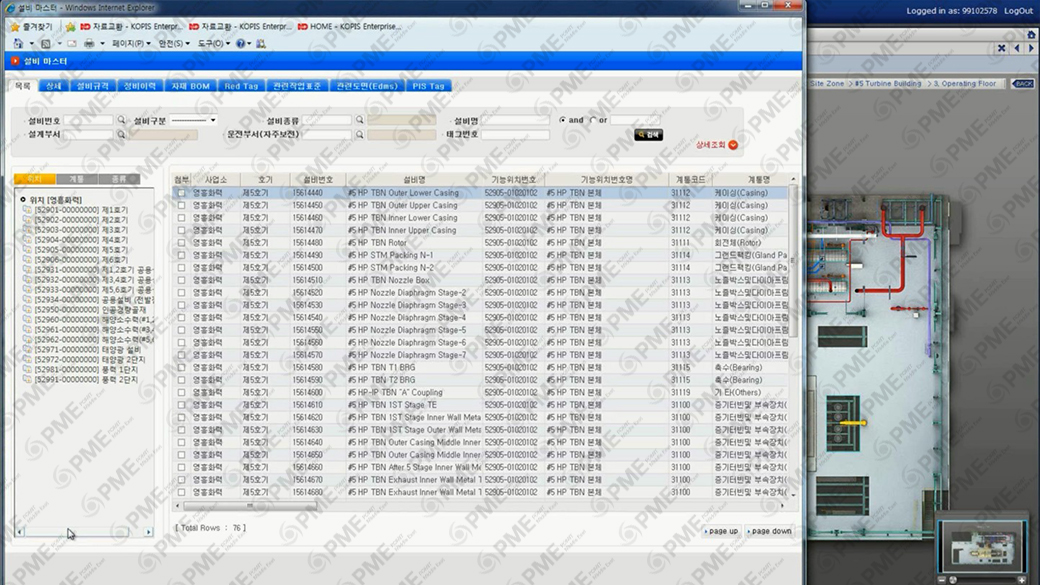Expand tree node [52905-00000000] 제5호기
This screenshot has height=585, width=1040.
click(x=27, y=250)
